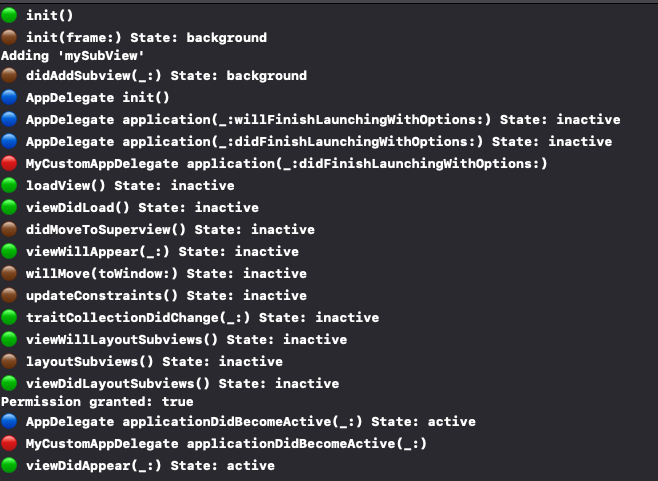Click the green circle beside init()
The image size is (658, 481).
pyautogui.click(x=9, y=15)
